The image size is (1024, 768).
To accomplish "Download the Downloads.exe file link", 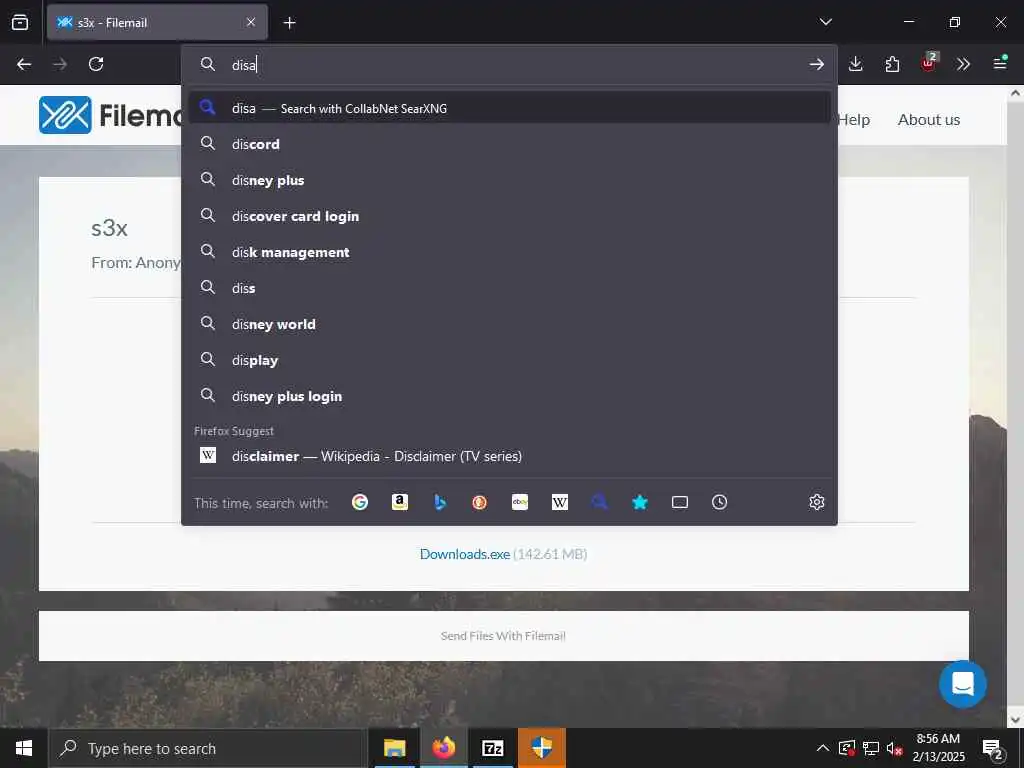I will coord(464,554).
